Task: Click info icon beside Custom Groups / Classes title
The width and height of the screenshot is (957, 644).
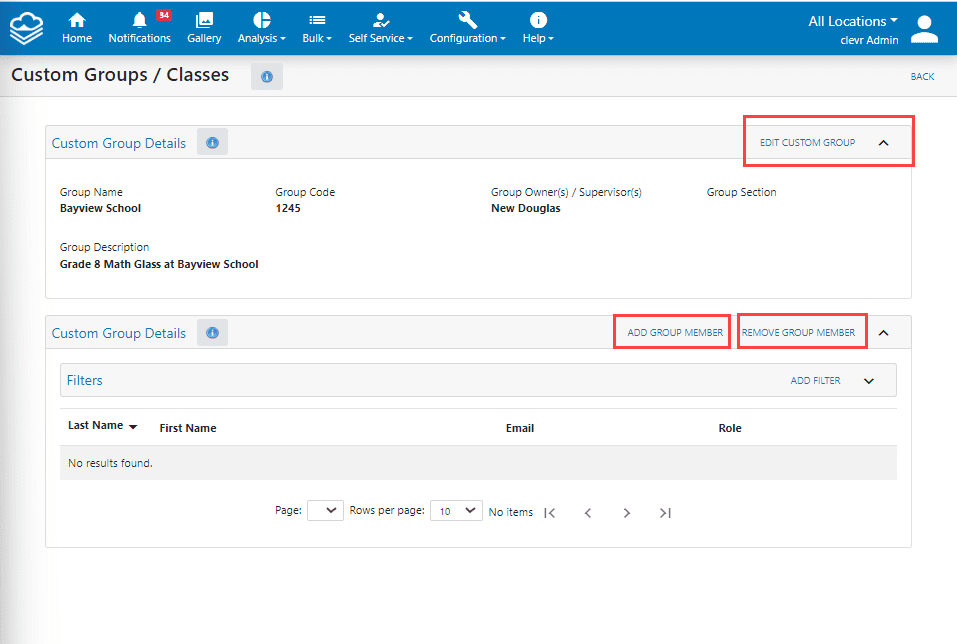Action: pyautogui.click(x=267, y=76)
